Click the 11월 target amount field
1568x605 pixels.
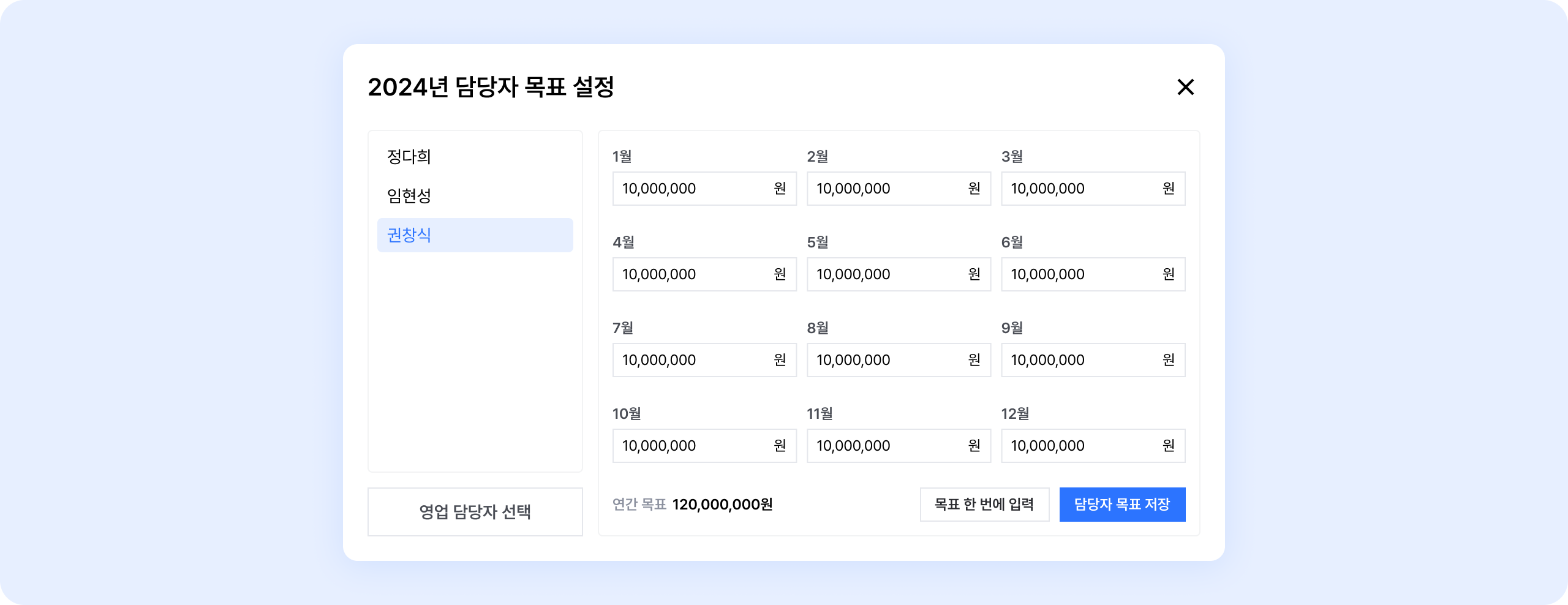point(887,446)
